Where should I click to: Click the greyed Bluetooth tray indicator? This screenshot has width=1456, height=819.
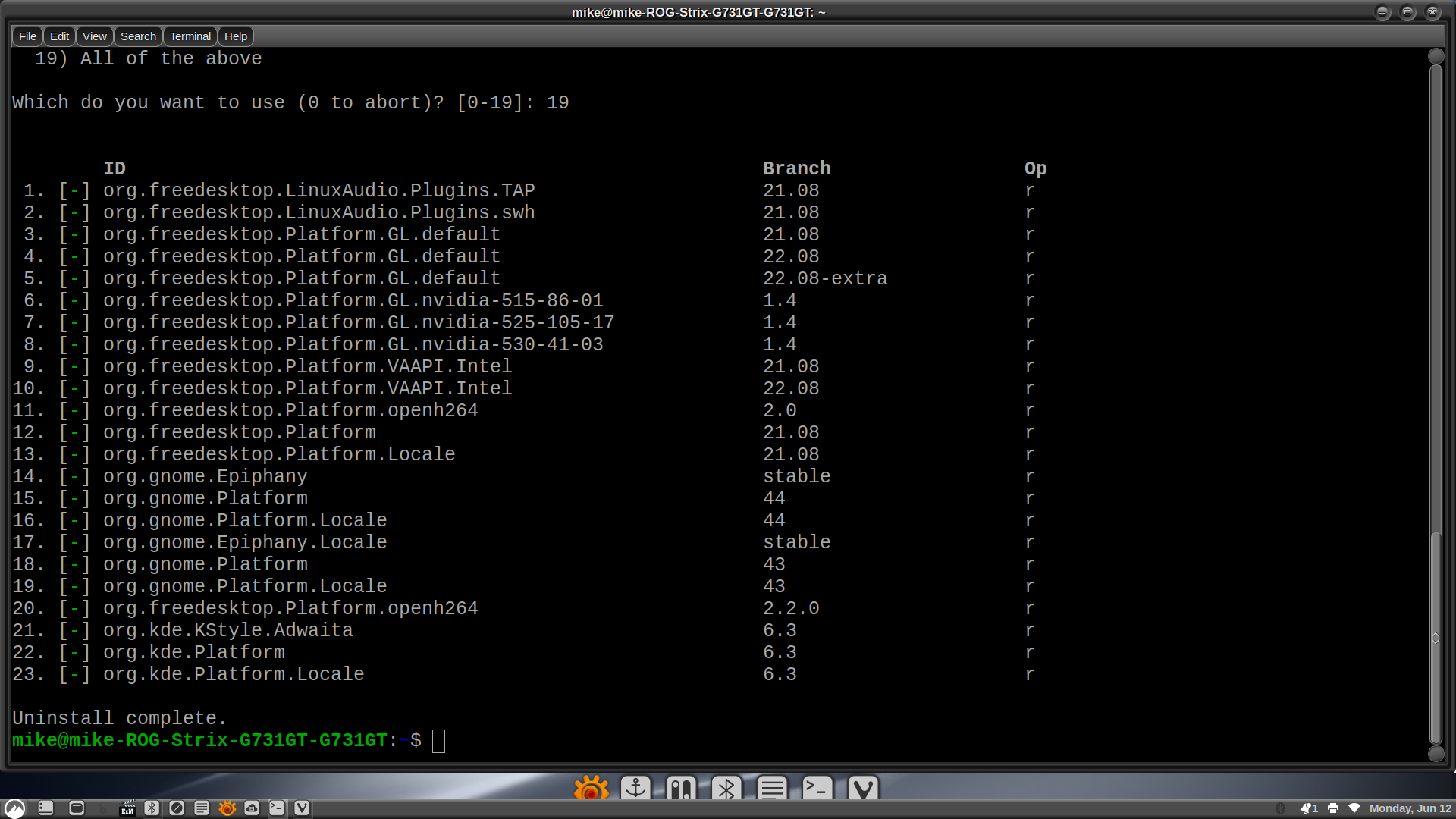click(x=1281, y=808)
